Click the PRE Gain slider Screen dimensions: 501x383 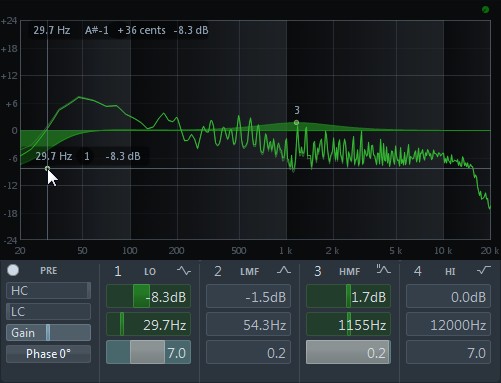click(48, 333)
